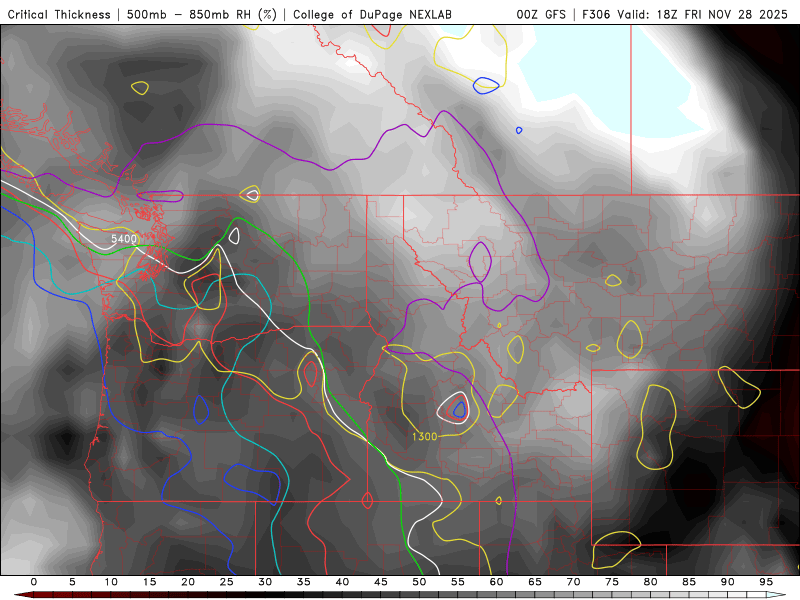This screenshot has width=800, height=600.
Task: Click the "40" value on the color scale
Action: (x=342, y=582)
